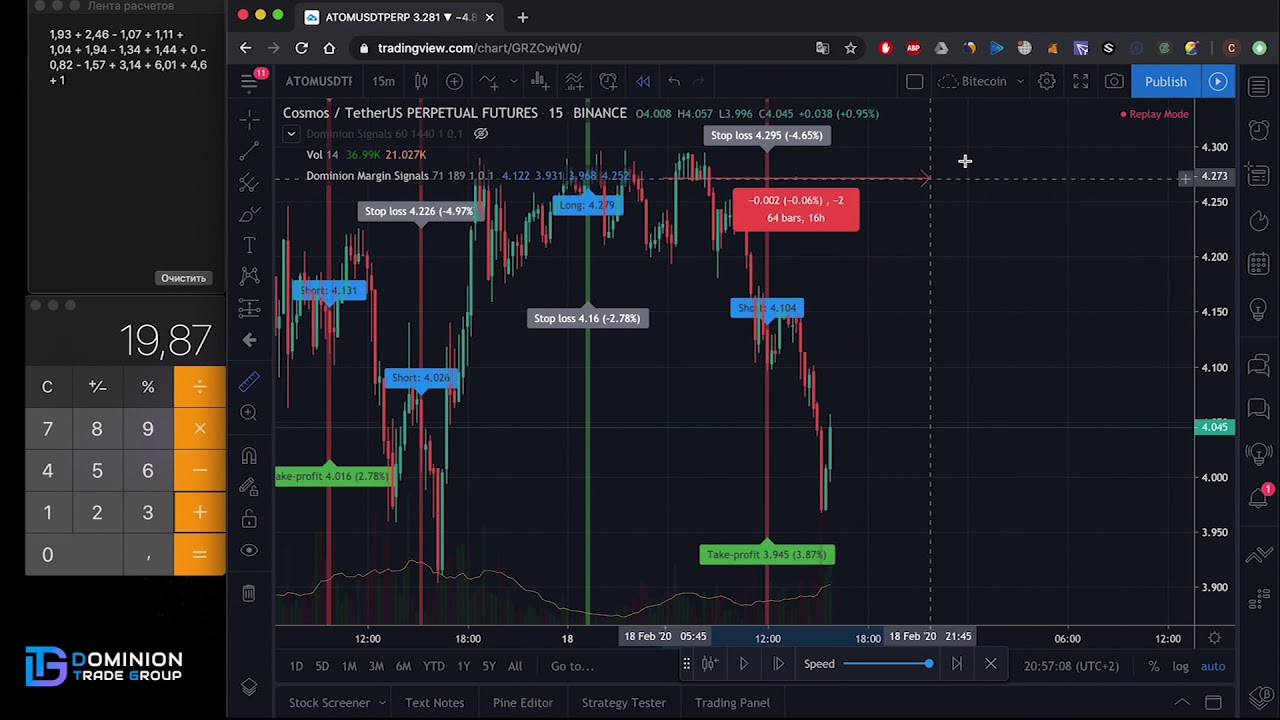Viewport: 1280px width, 720px height.
Task: Remove drawings with the trash icon
Action: pyautogui.click(x=249, y=593)
